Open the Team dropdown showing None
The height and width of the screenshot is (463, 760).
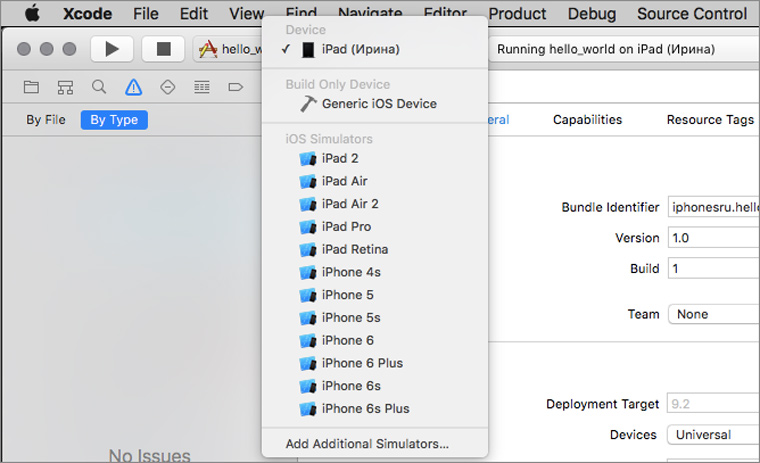pyautogui.click(x=713, y=314)
